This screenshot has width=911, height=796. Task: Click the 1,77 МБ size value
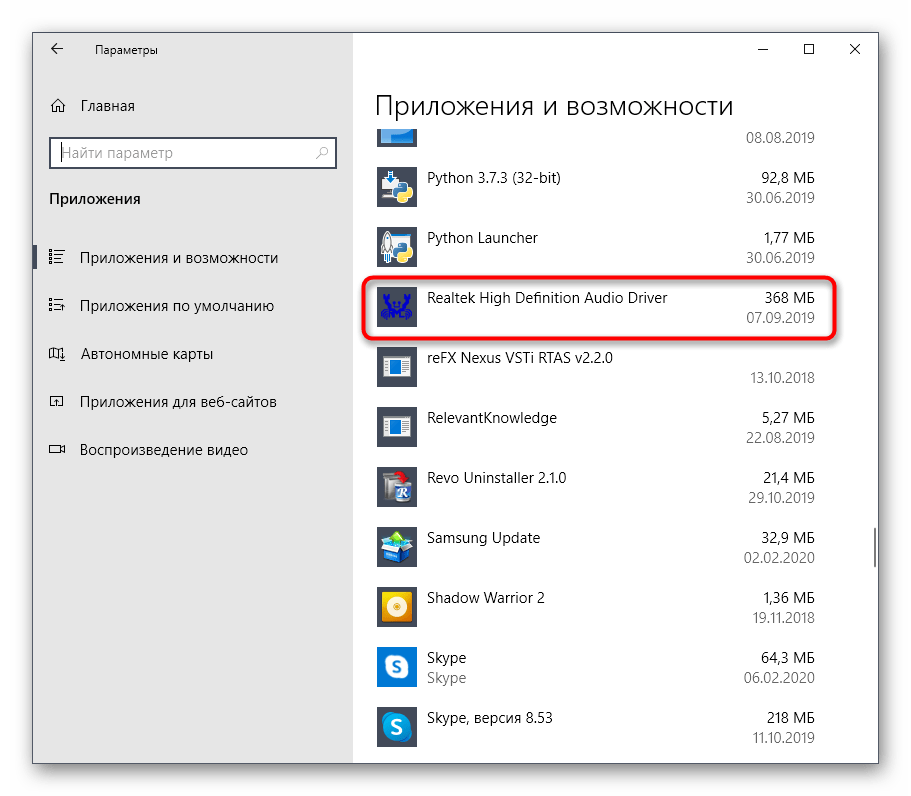point(789,238)
